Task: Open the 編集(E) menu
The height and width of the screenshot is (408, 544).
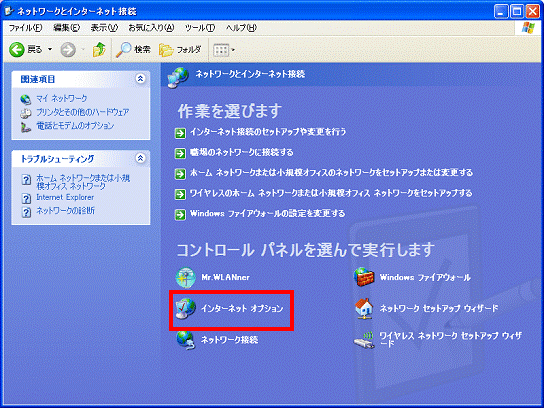Action: (66, 28)
